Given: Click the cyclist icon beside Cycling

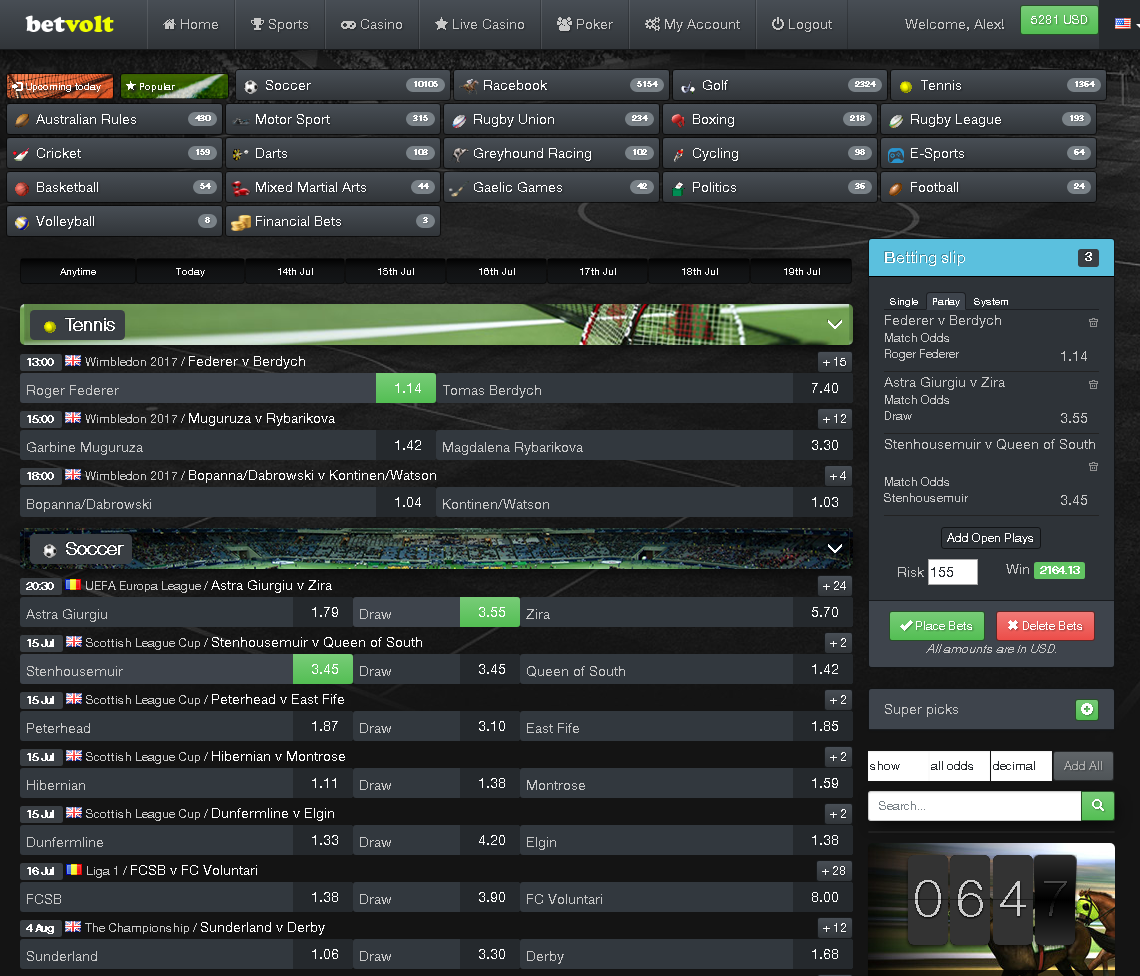Looking at the screenshot, I should coord(678,154).
